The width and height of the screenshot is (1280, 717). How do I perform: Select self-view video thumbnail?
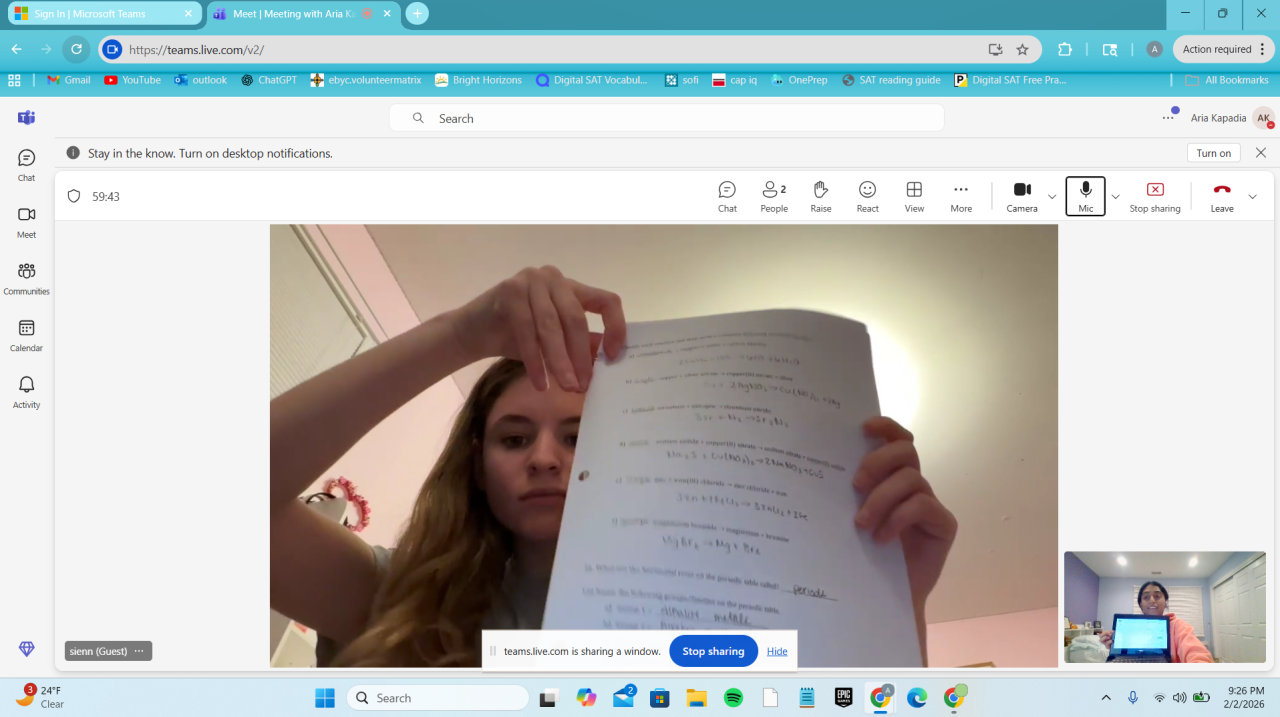(1165, 607)
